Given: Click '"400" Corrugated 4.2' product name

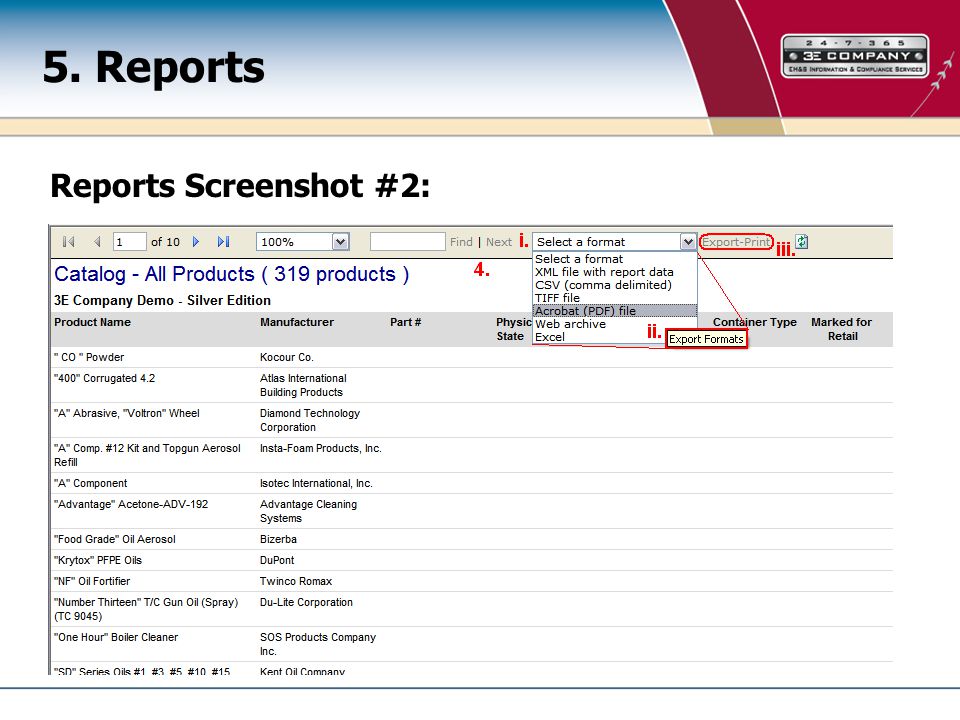Looking at the screenshot, I should (x=105, y=378).
